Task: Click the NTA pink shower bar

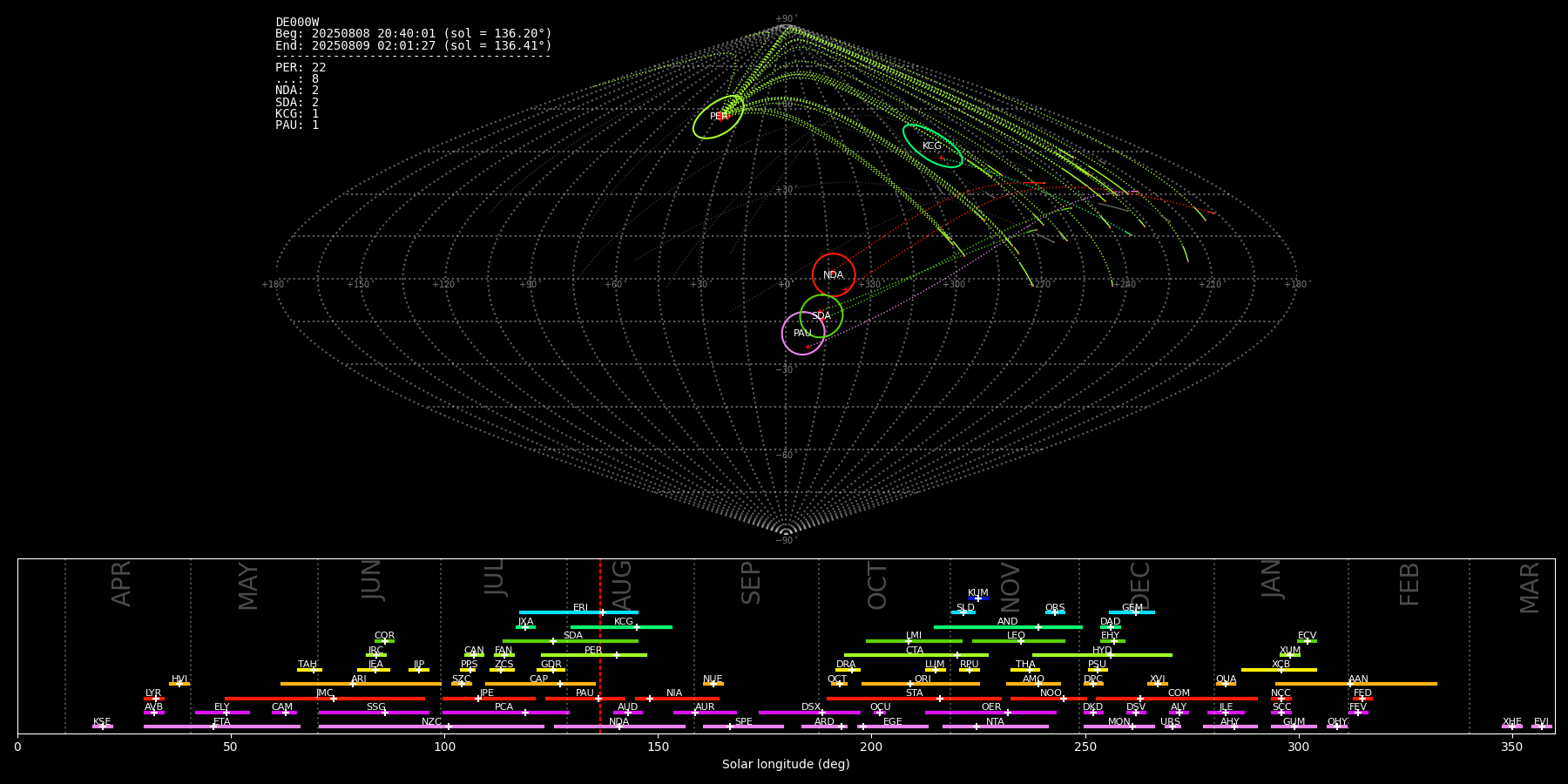Action: (x=996, y=727)
